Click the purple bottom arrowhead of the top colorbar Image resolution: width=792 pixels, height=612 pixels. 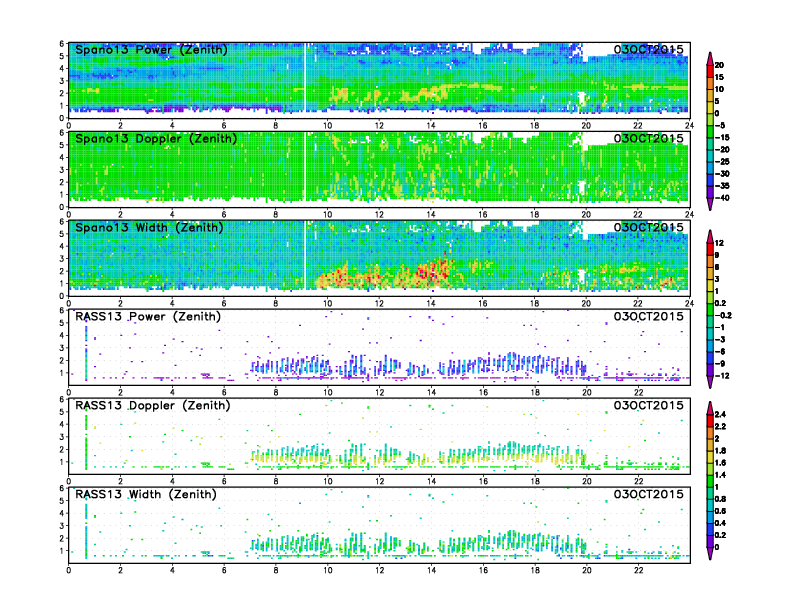pyautogui.click(x=710, y=203)
